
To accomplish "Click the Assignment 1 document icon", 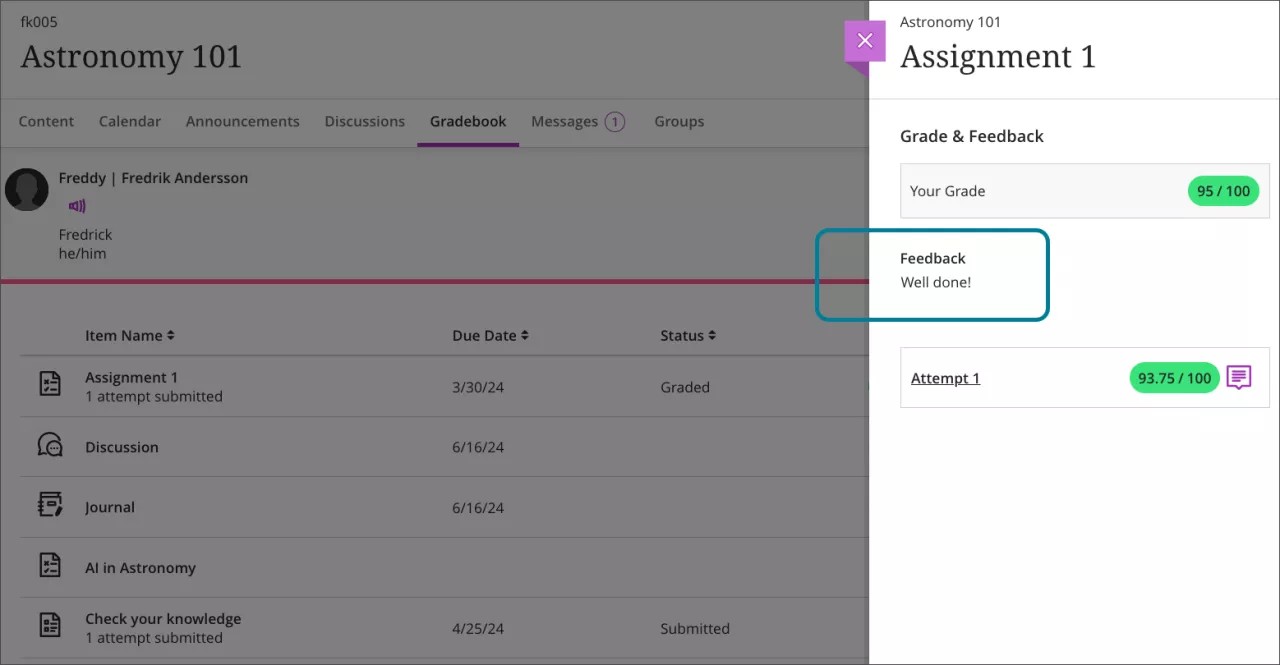I will [49, 382].
